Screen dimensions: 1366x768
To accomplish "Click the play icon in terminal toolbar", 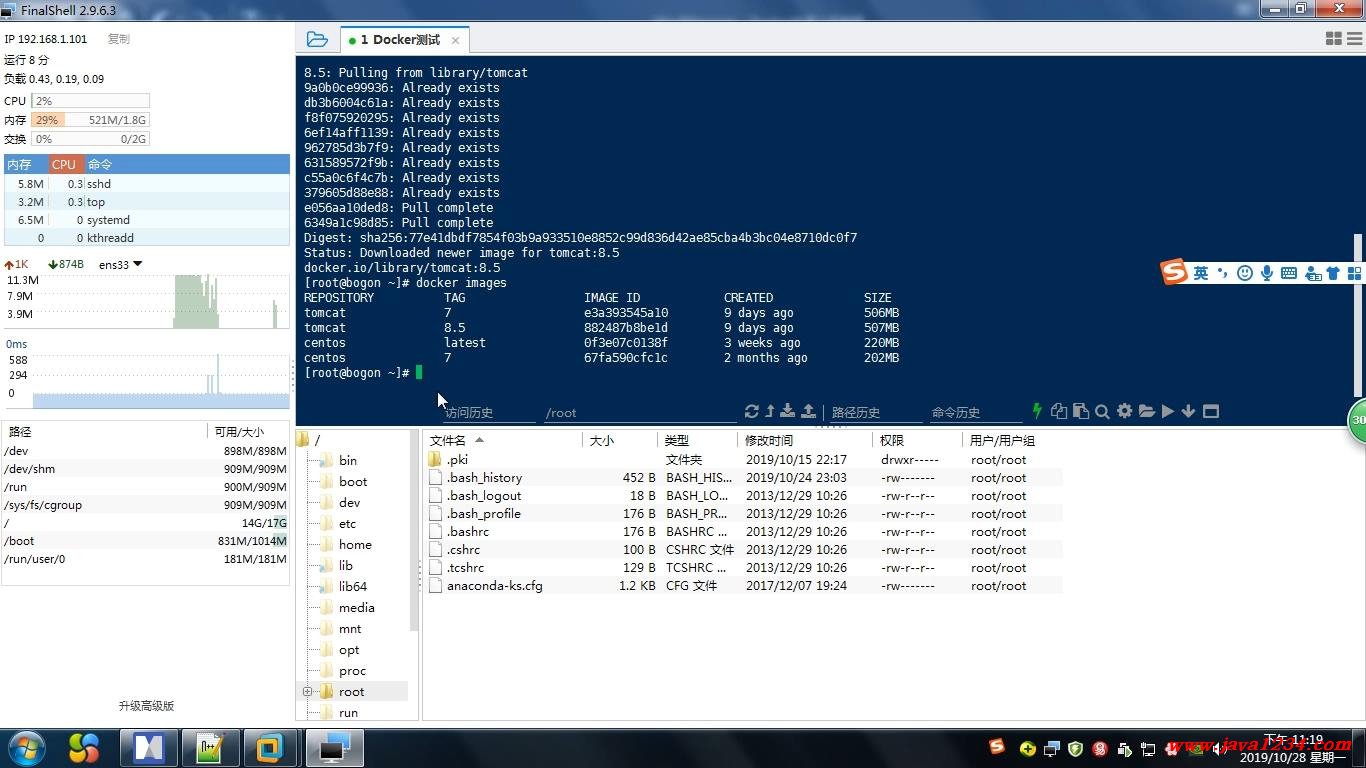I will click(1168, 411).
